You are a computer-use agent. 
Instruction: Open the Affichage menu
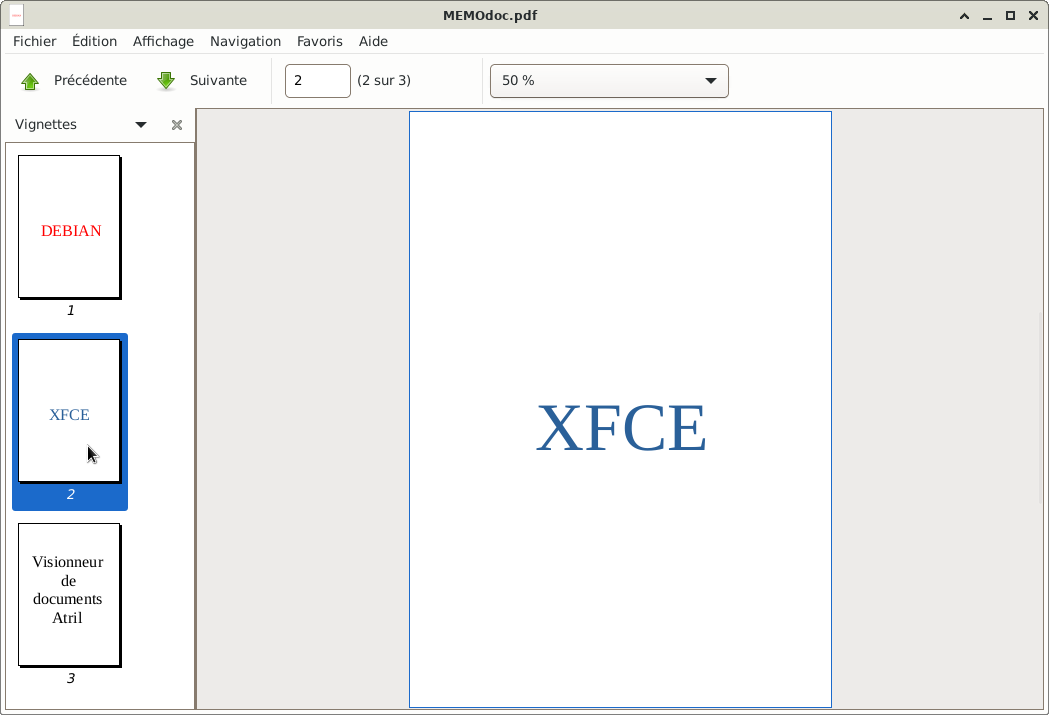tap(163, 41)
